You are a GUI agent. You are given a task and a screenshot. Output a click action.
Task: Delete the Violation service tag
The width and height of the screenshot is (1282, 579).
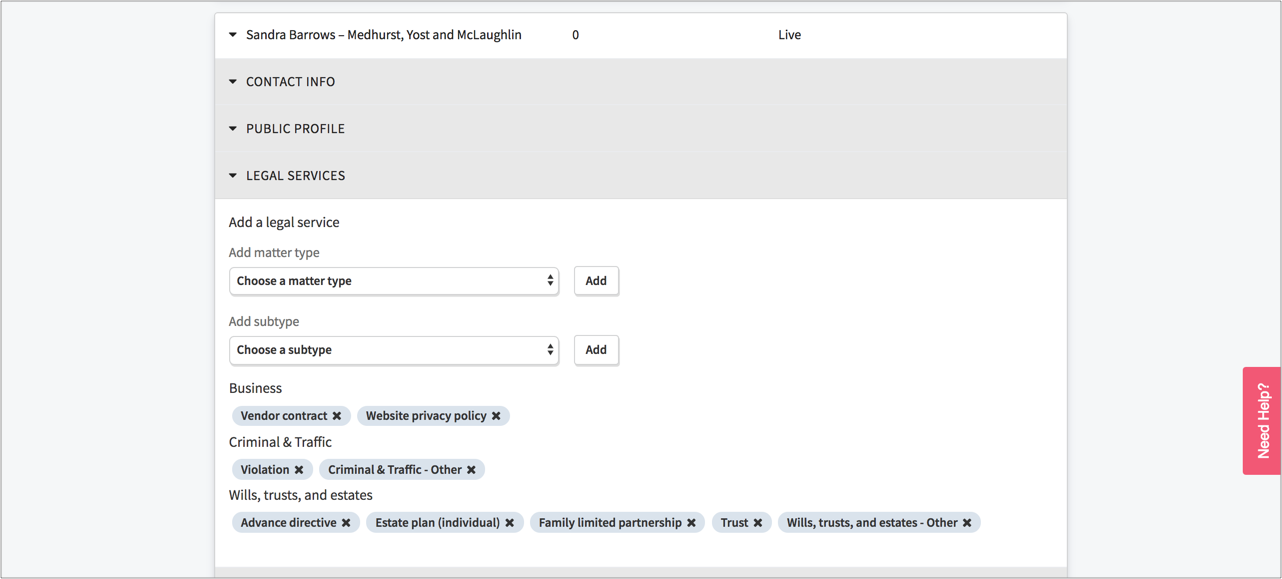pyautogui.click(x=299, y=470)
